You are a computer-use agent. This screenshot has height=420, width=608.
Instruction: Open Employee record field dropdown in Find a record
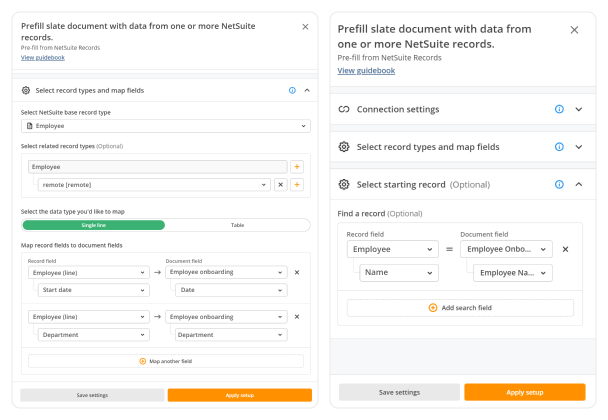[x=393, y=249]
